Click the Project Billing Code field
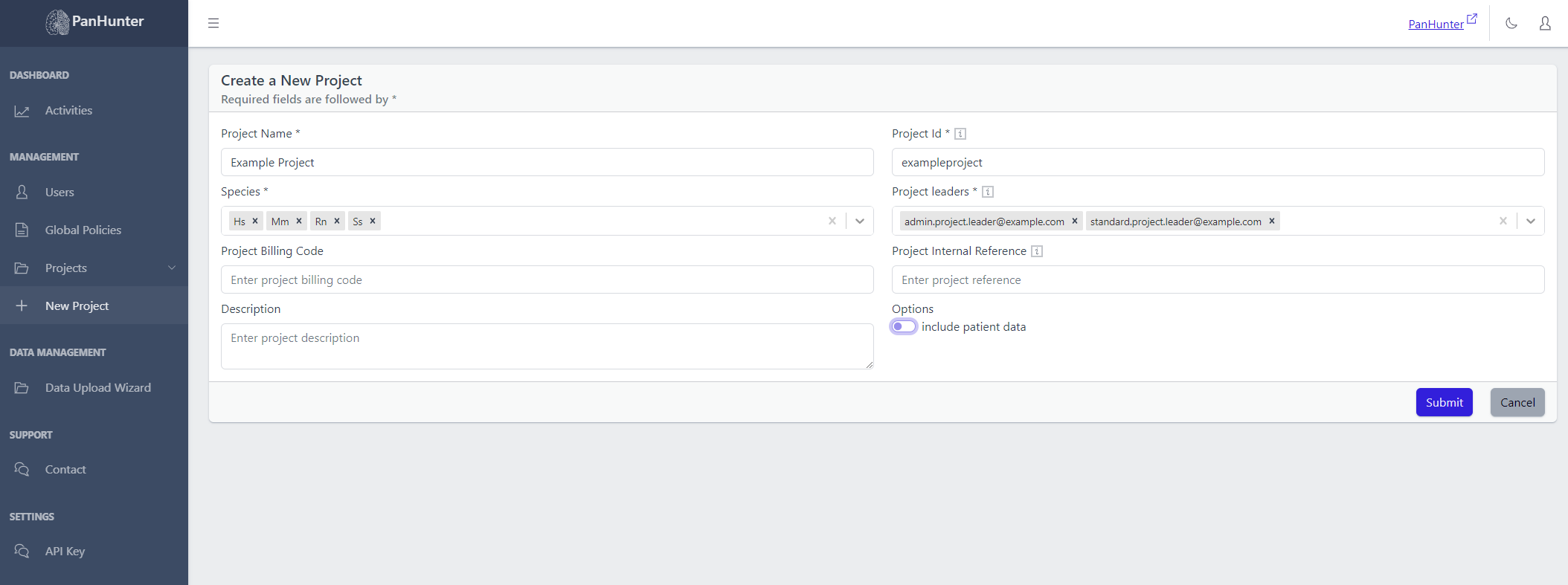 click(547, 279)
